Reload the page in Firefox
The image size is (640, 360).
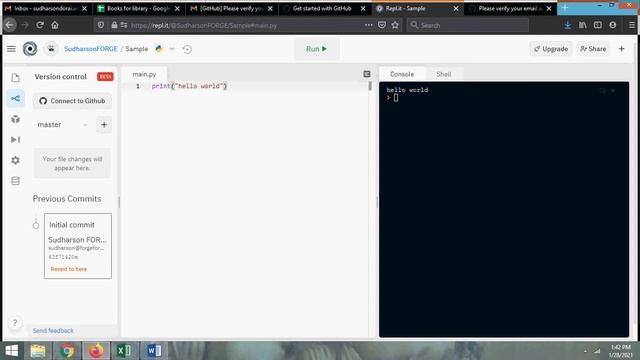click(40, 25)
